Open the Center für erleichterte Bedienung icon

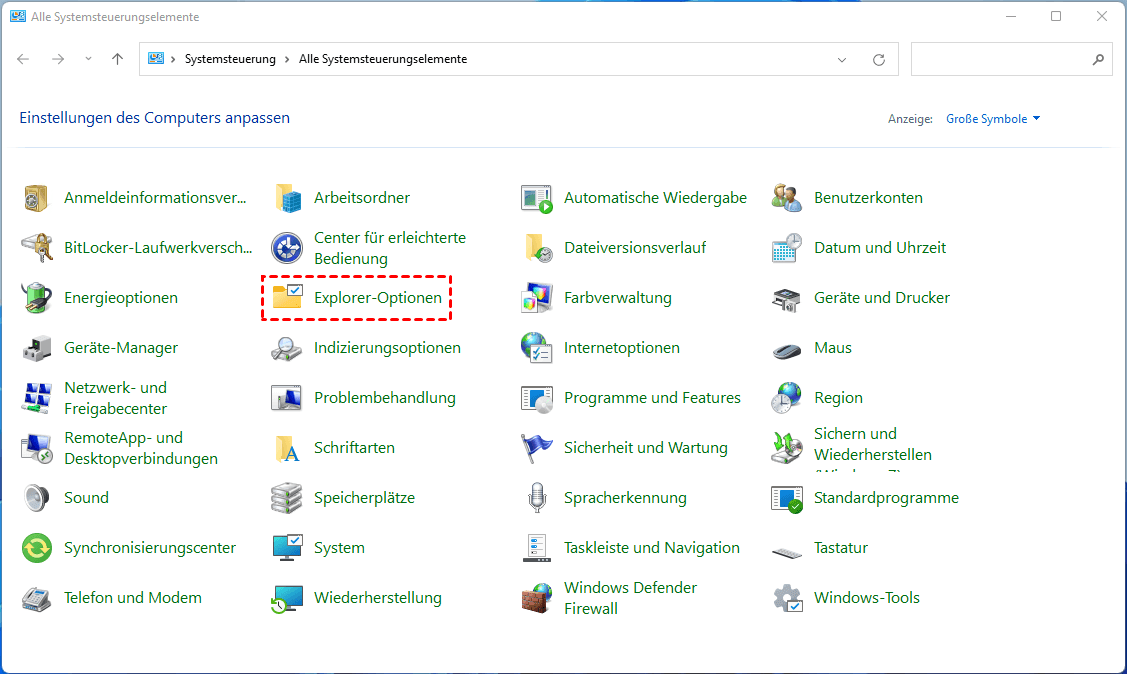click(287, 248)
